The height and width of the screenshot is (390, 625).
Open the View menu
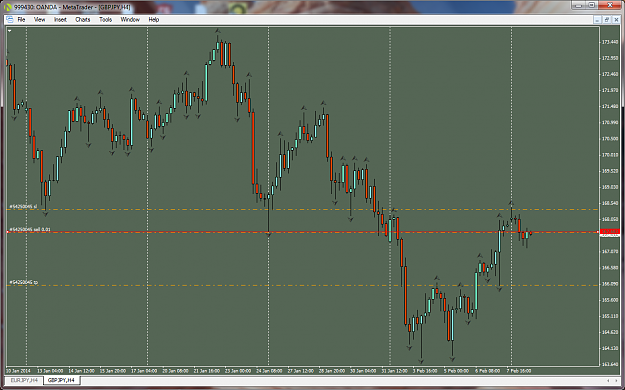pyautogui.click(x=39, y=20)
